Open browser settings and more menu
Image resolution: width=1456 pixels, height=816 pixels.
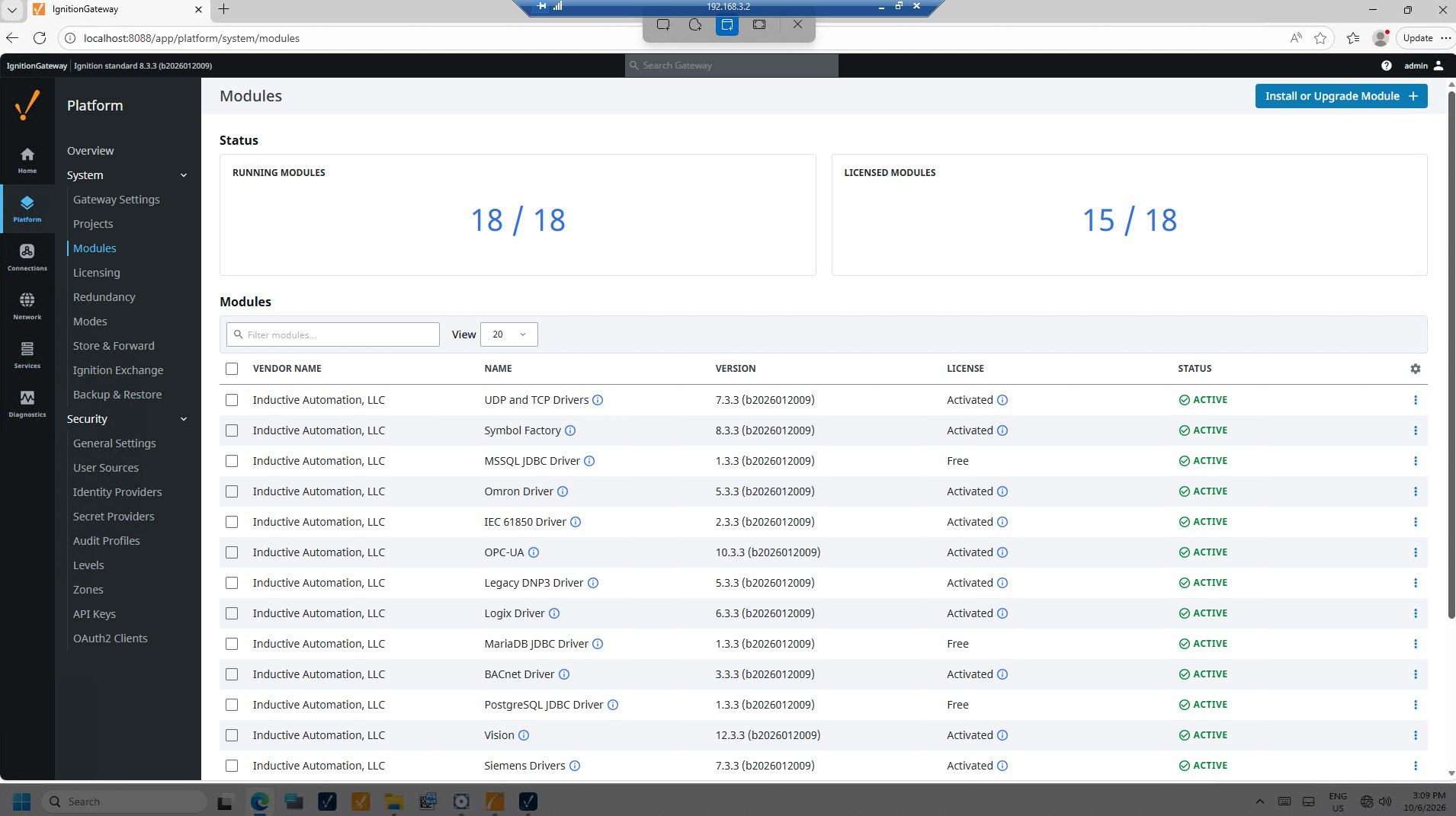pos(1446,38)
